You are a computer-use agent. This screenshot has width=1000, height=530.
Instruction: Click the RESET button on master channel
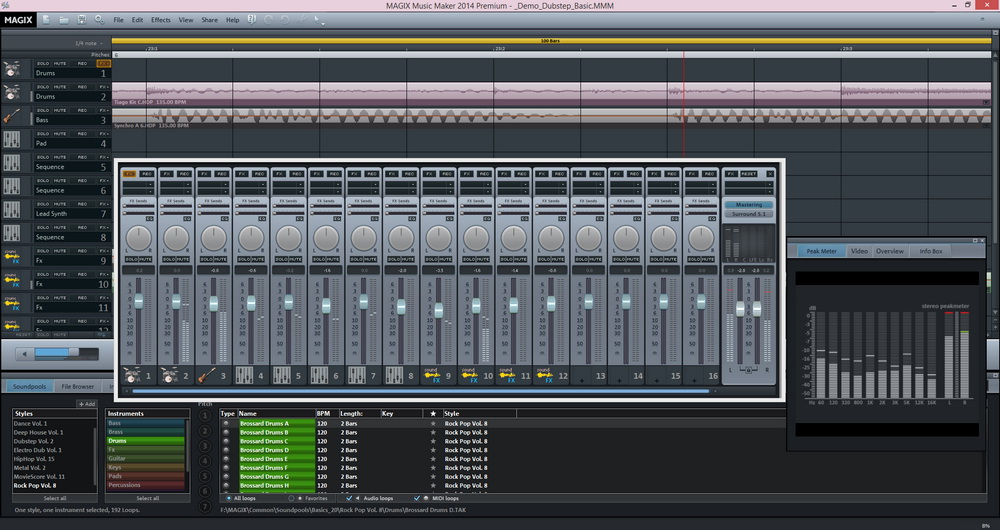pyautogui.click(x=749, y=173)
